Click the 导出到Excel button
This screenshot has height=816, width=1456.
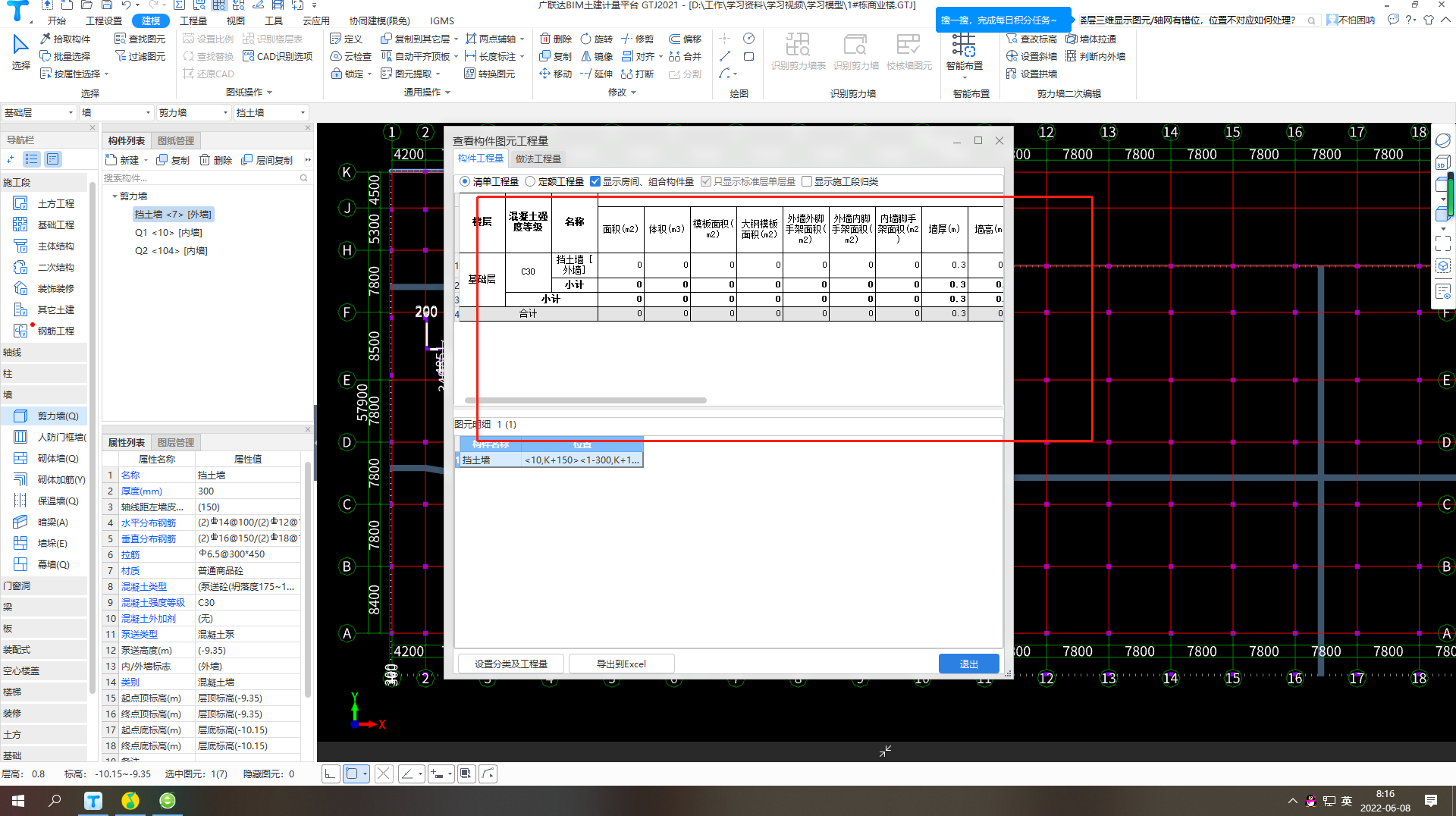(621, 664)
